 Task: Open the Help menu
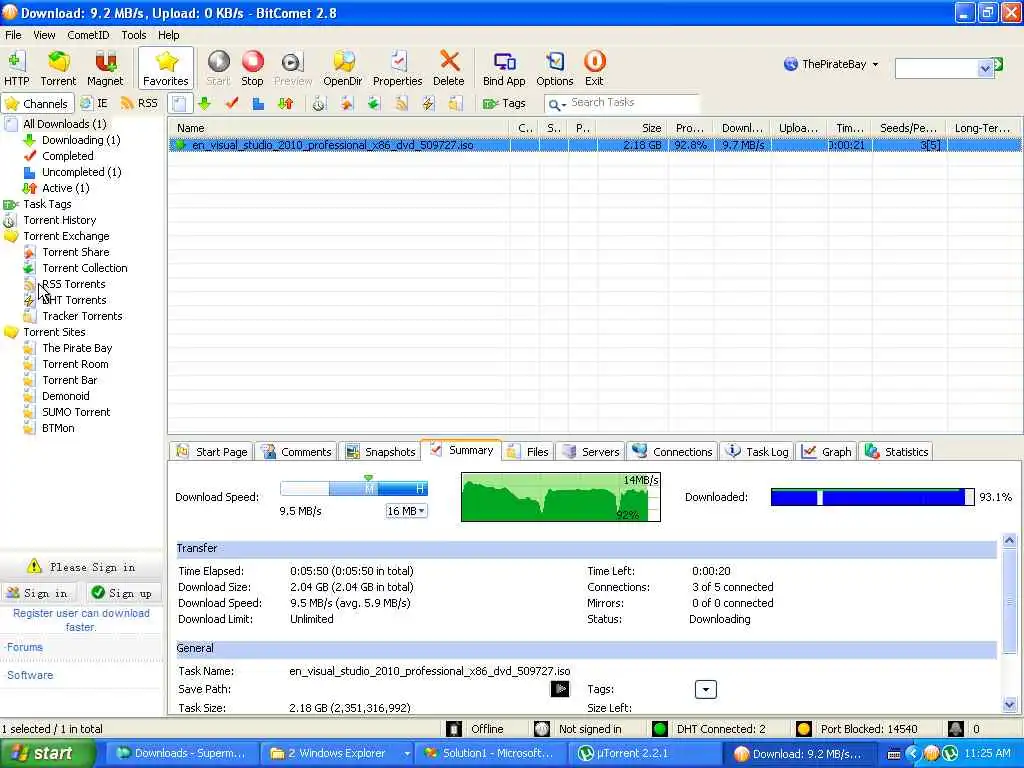click(x=168, y=35)
